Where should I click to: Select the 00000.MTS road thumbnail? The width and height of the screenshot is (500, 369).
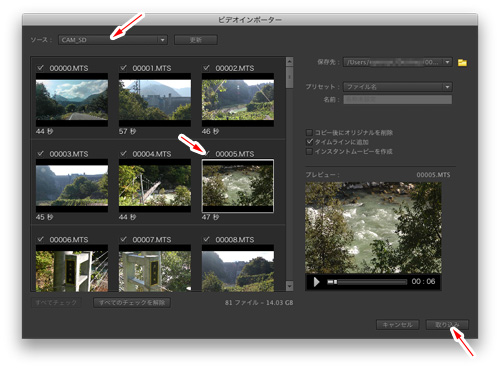pos(72,100)
